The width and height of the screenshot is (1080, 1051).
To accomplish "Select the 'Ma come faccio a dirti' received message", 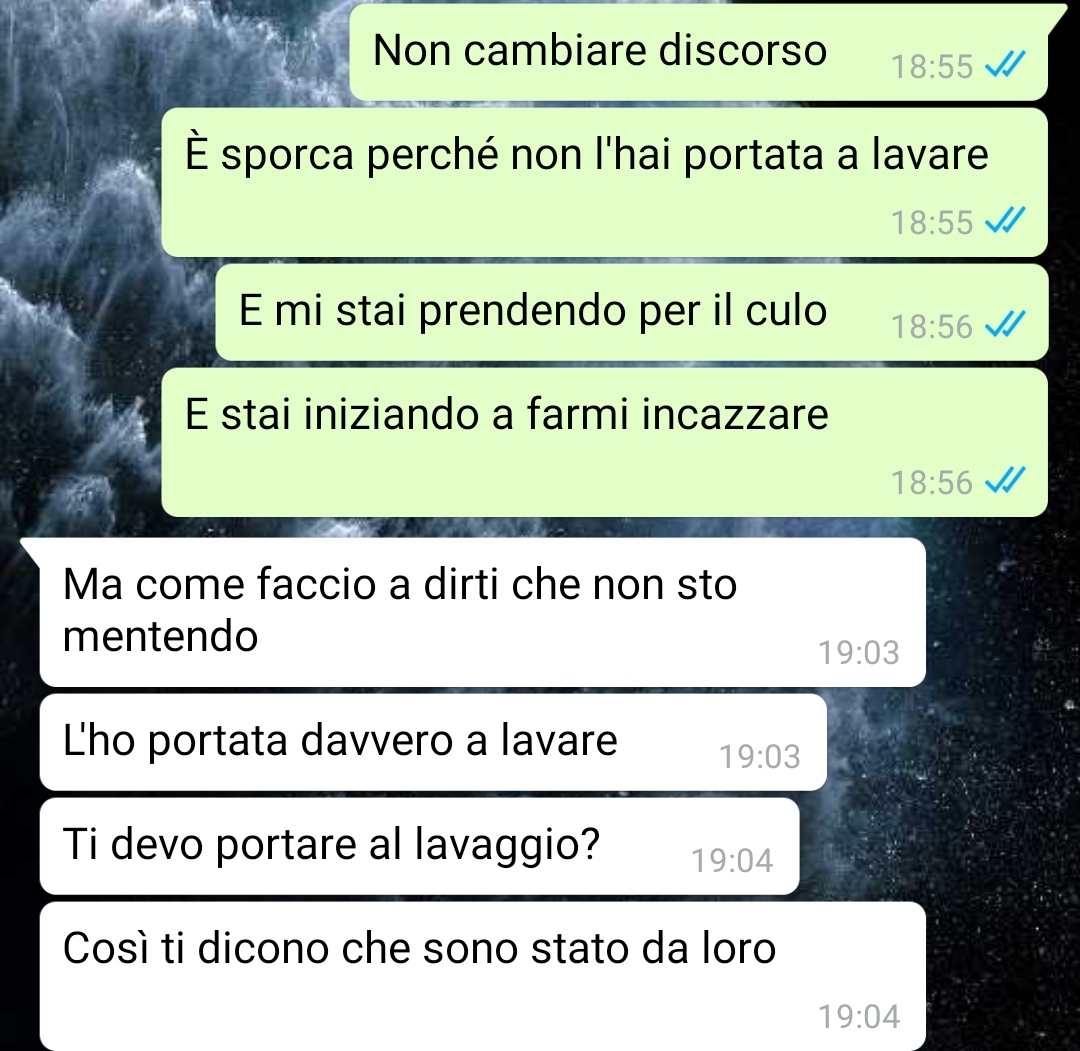I will (482, 612).
